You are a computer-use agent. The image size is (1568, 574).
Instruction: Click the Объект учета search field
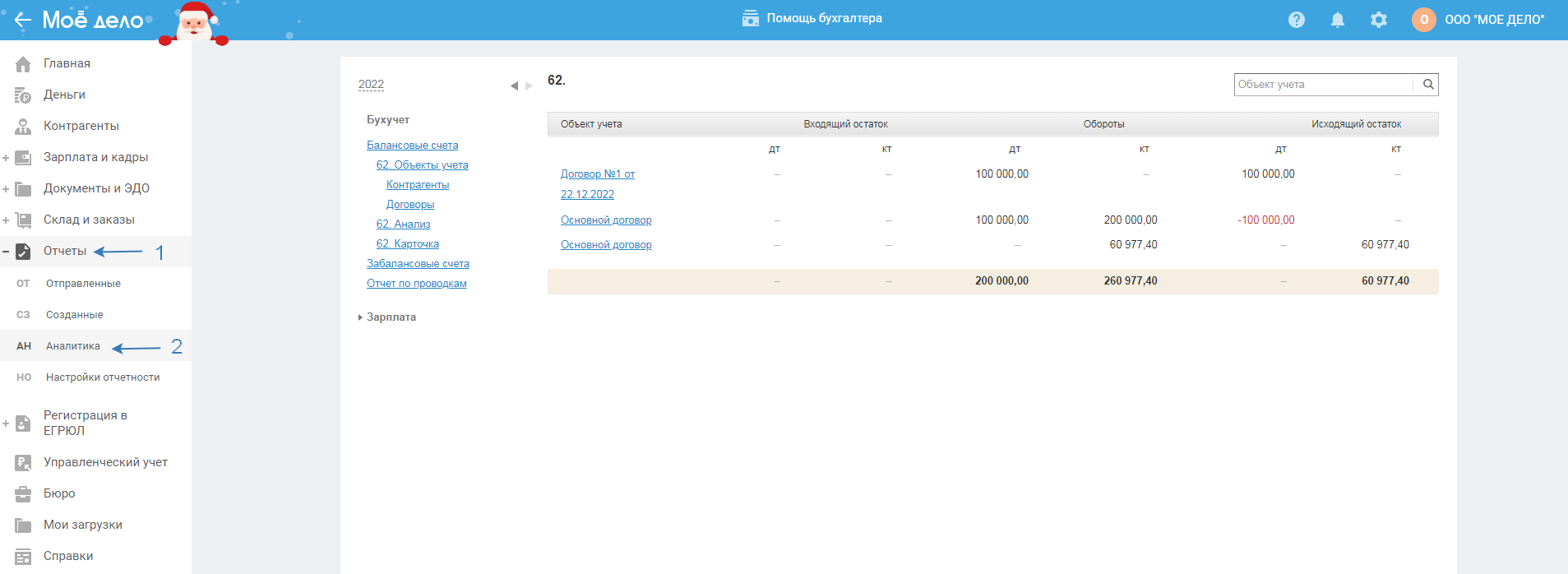pos(1325,84)
